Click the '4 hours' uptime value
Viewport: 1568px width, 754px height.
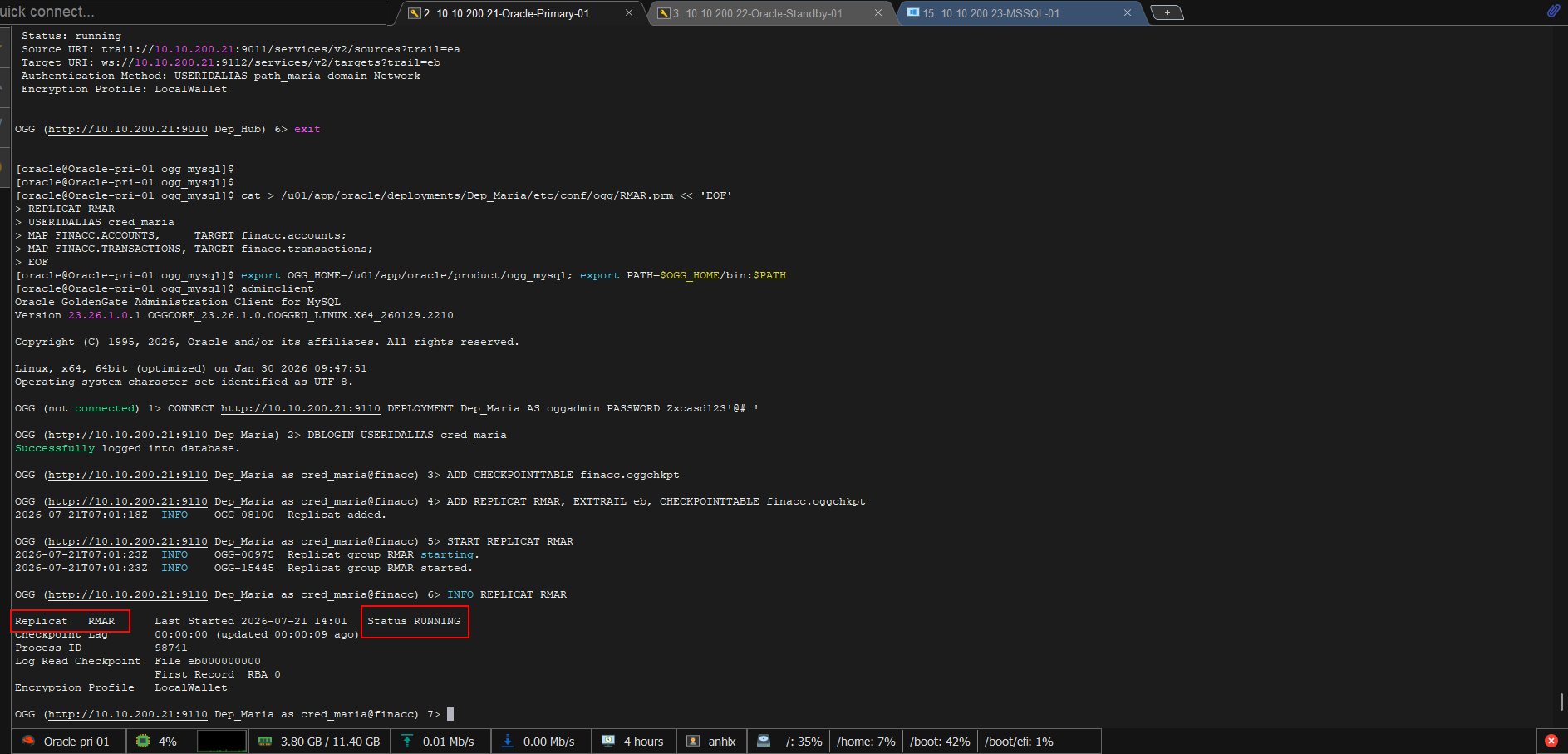pos(644,742)
